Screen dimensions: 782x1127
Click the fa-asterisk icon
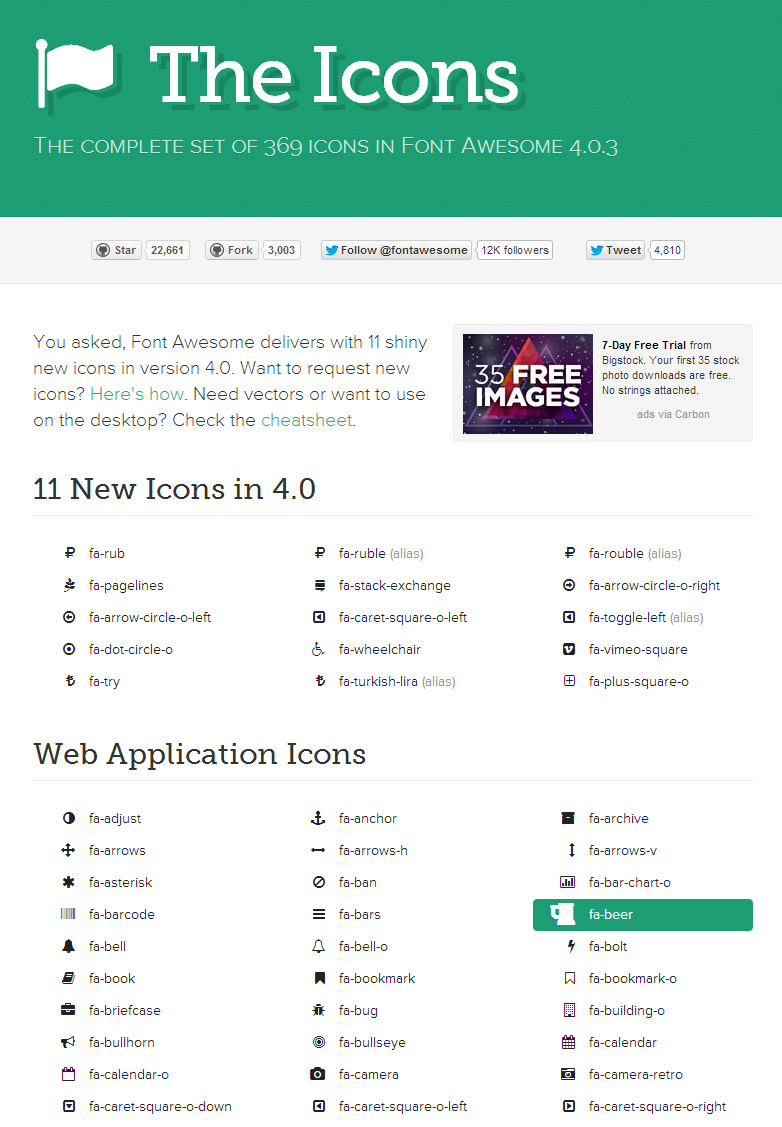(69, 882)
